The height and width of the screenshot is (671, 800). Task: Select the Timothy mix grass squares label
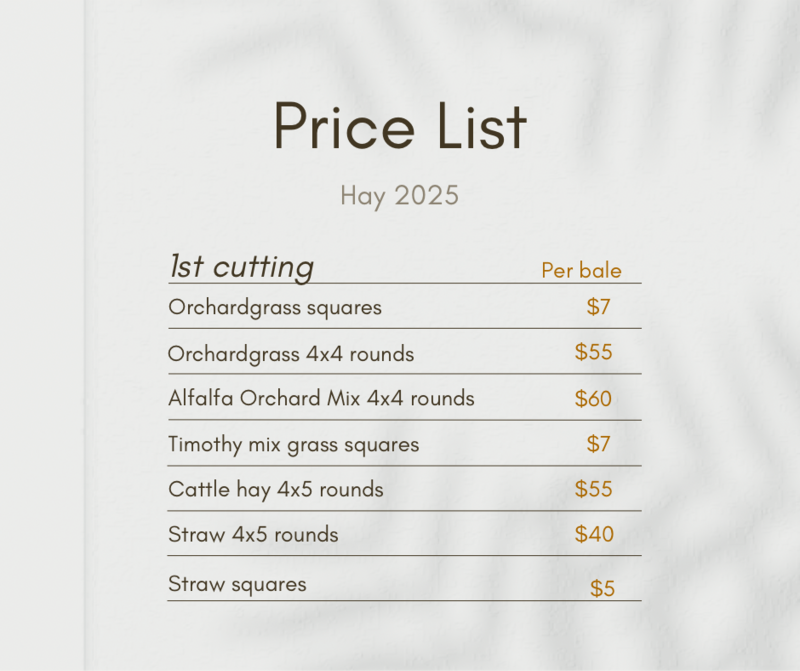pyautogui.click(x=294, y=444)
